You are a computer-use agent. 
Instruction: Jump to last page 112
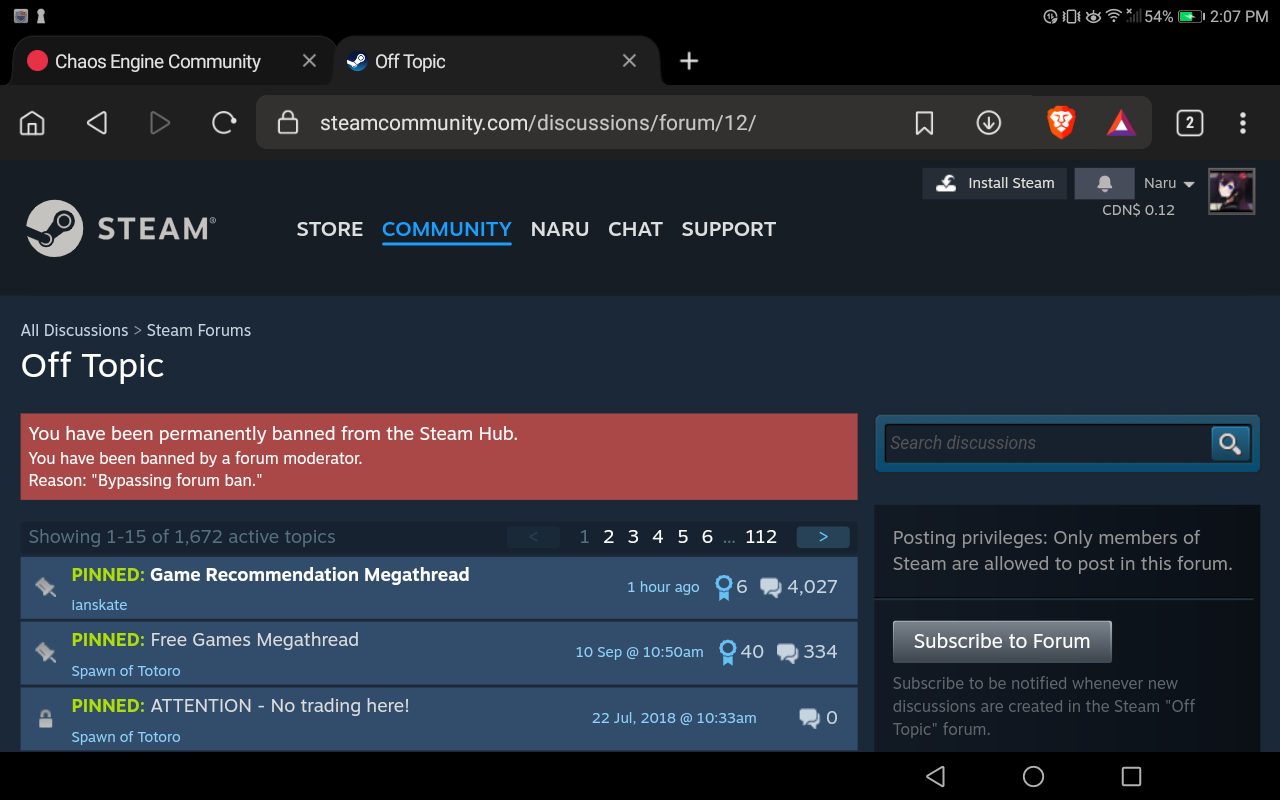pos(761,537)
